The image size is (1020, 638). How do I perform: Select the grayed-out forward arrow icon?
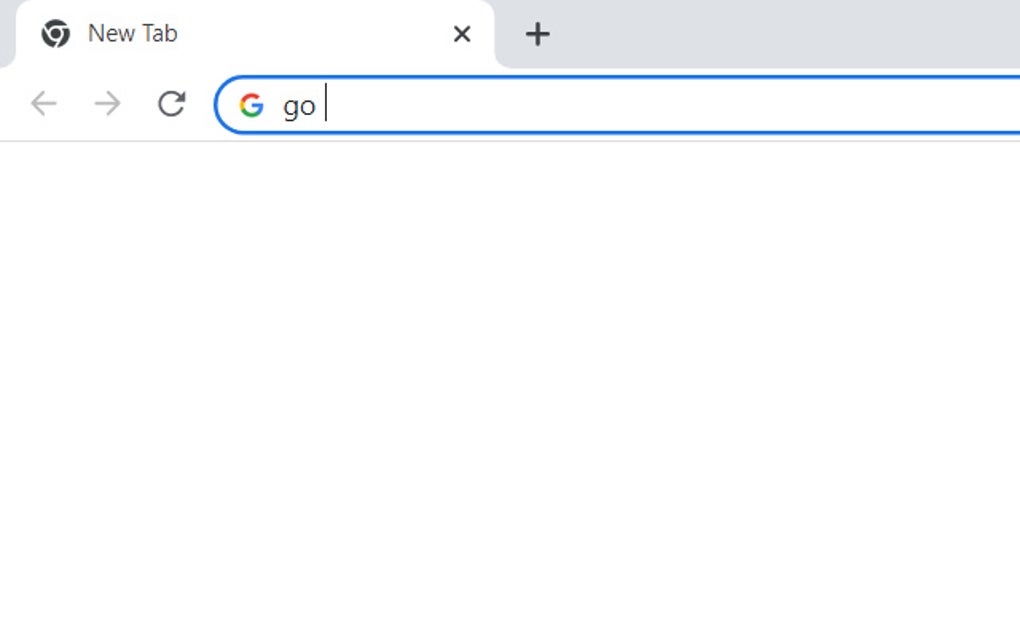(x=106, y=103)
